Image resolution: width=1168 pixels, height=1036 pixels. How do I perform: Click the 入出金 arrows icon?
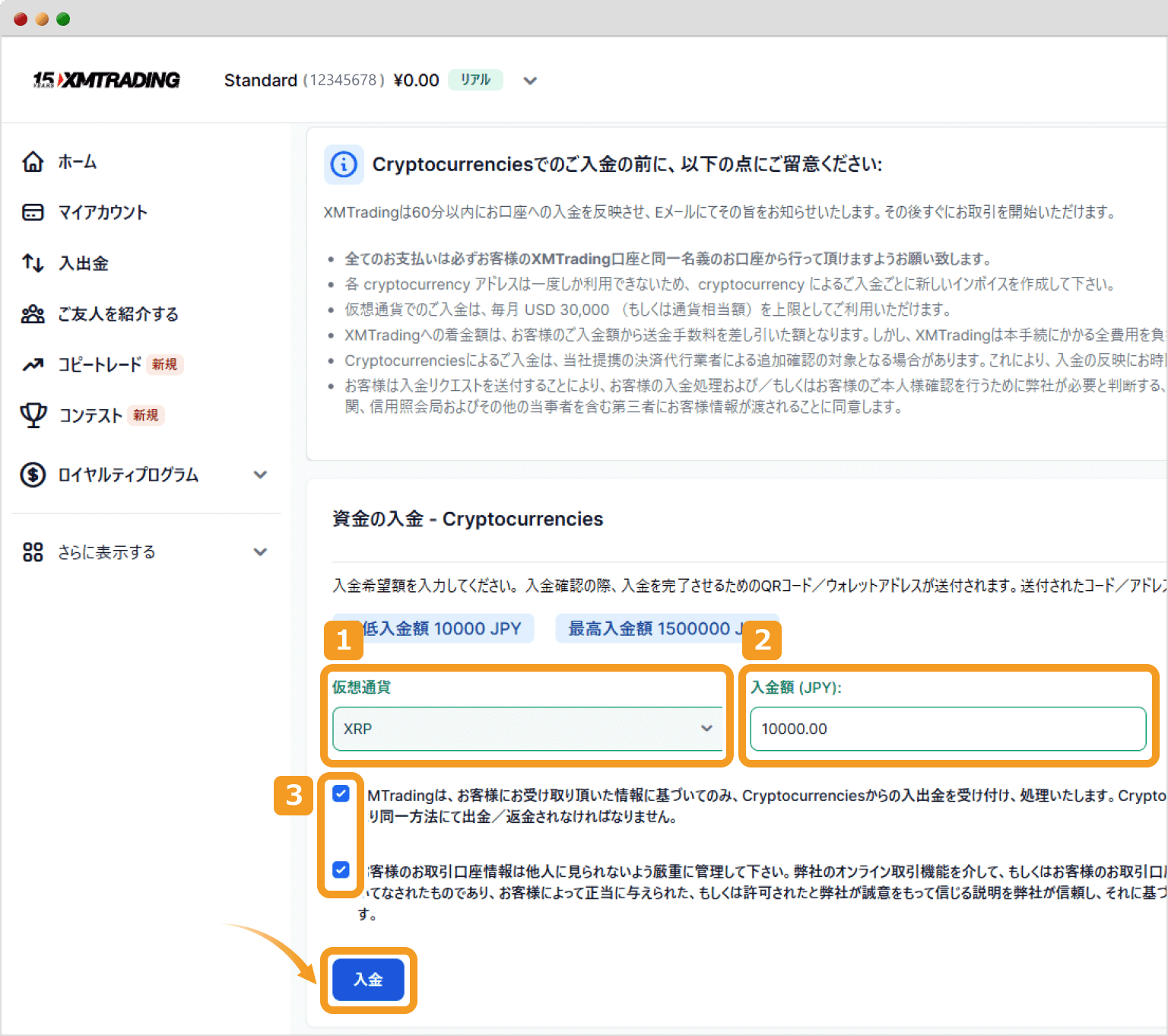click(x=33, y=263)
